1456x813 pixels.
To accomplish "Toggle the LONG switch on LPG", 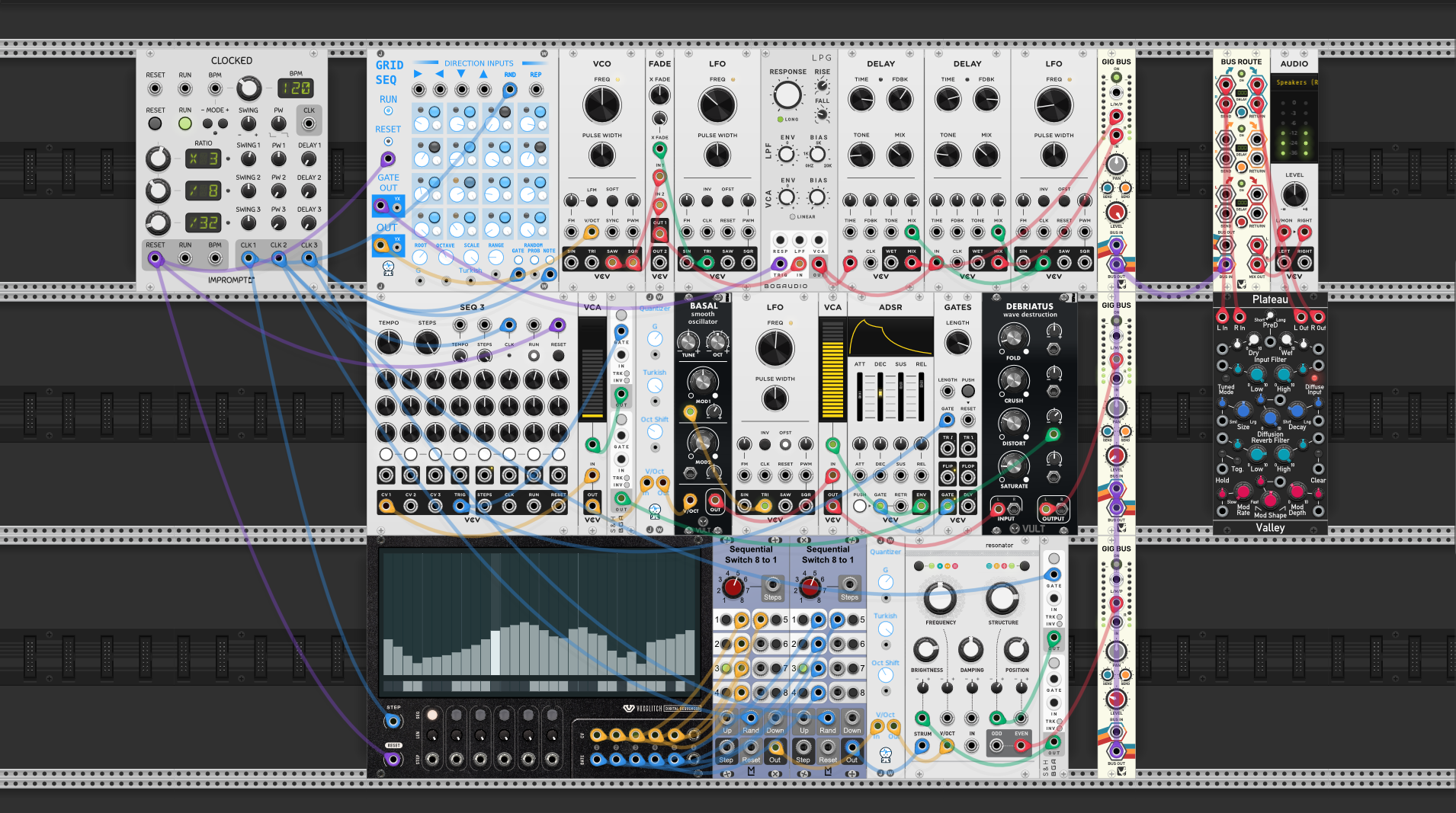I will click(781, 120).
